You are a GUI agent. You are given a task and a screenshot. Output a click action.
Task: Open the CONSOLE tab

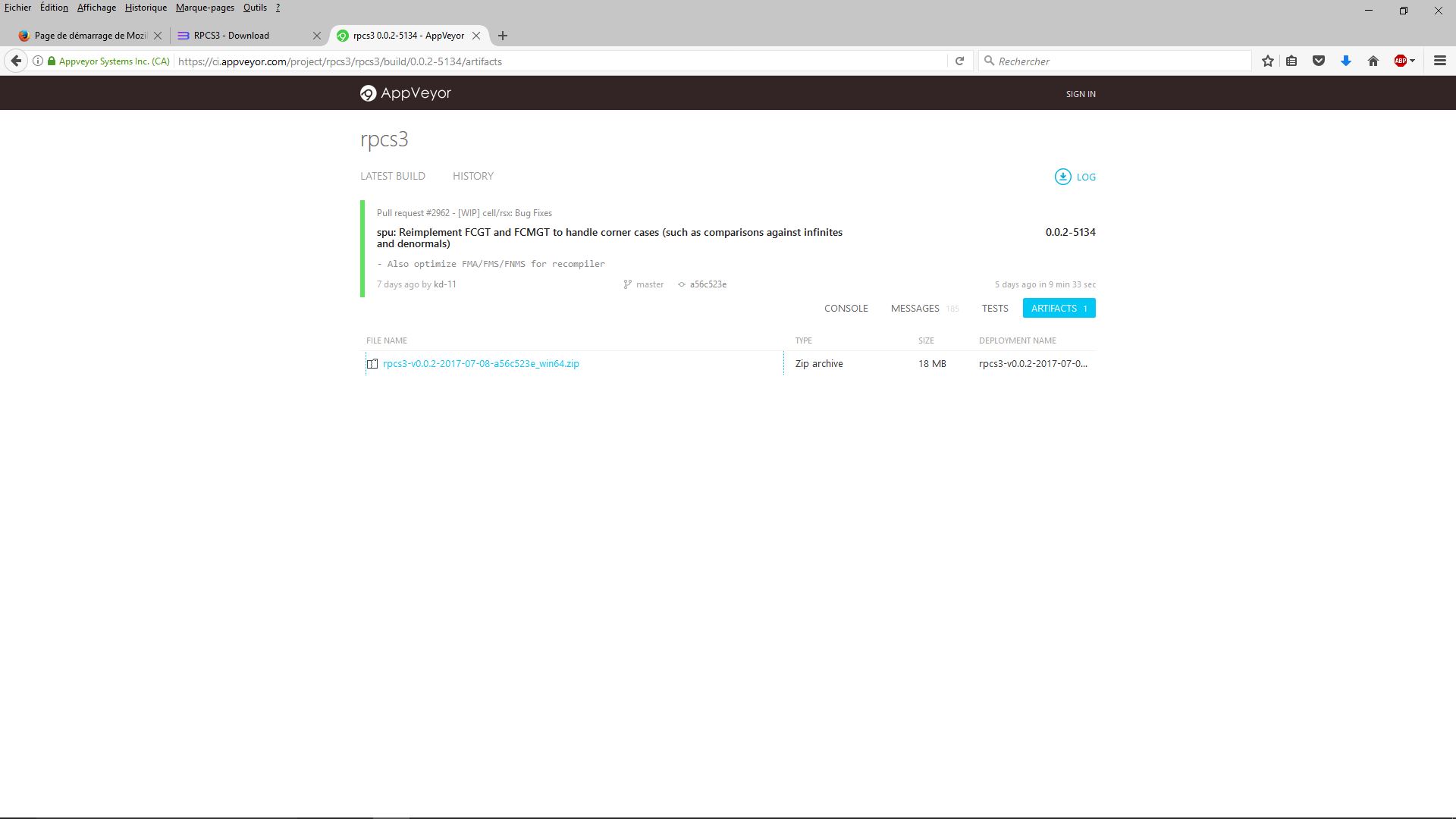[846, 309]
